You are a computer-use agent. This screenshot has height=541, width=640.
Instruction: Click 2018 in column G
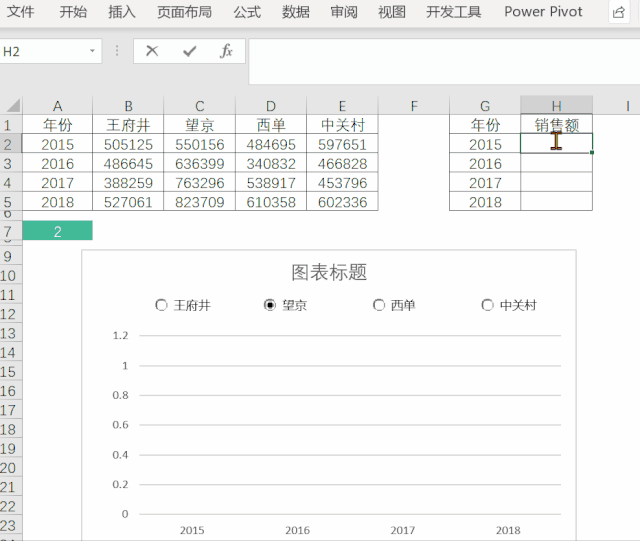coord(485,201)
